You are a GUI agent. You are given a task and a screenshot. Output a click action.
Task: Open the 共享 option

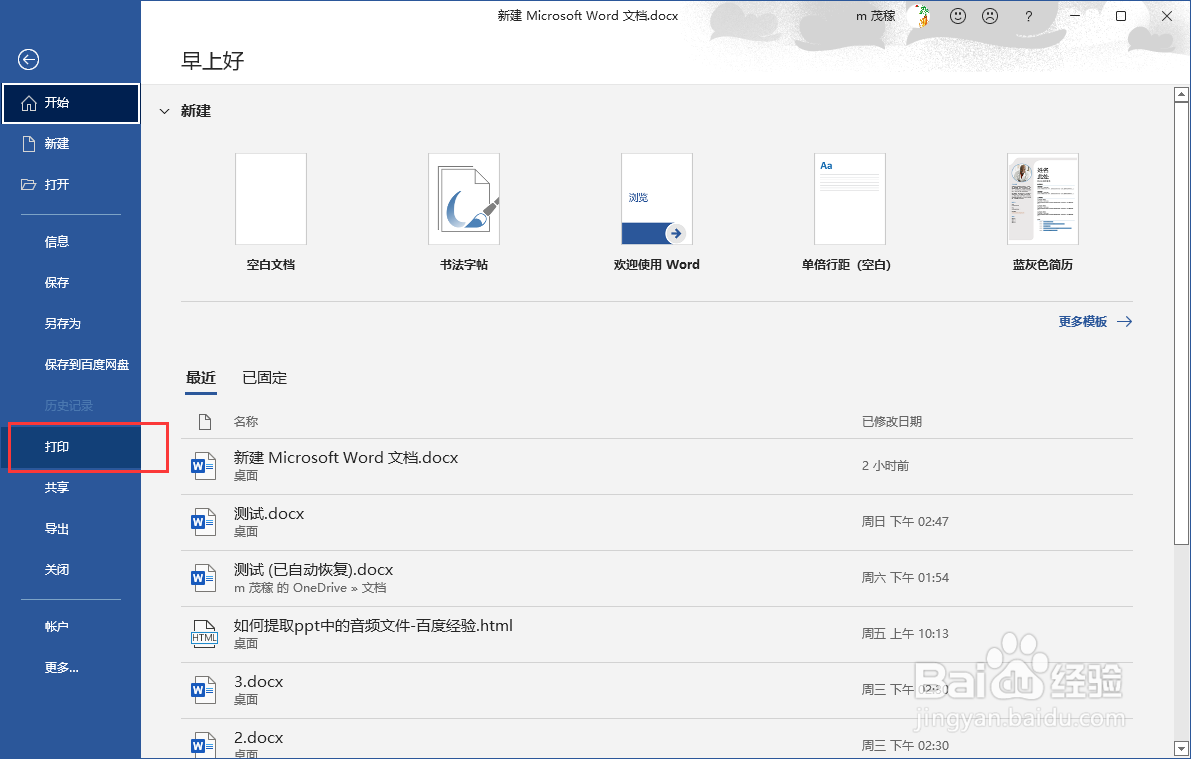pyautogui.click(x=71, y=488)
